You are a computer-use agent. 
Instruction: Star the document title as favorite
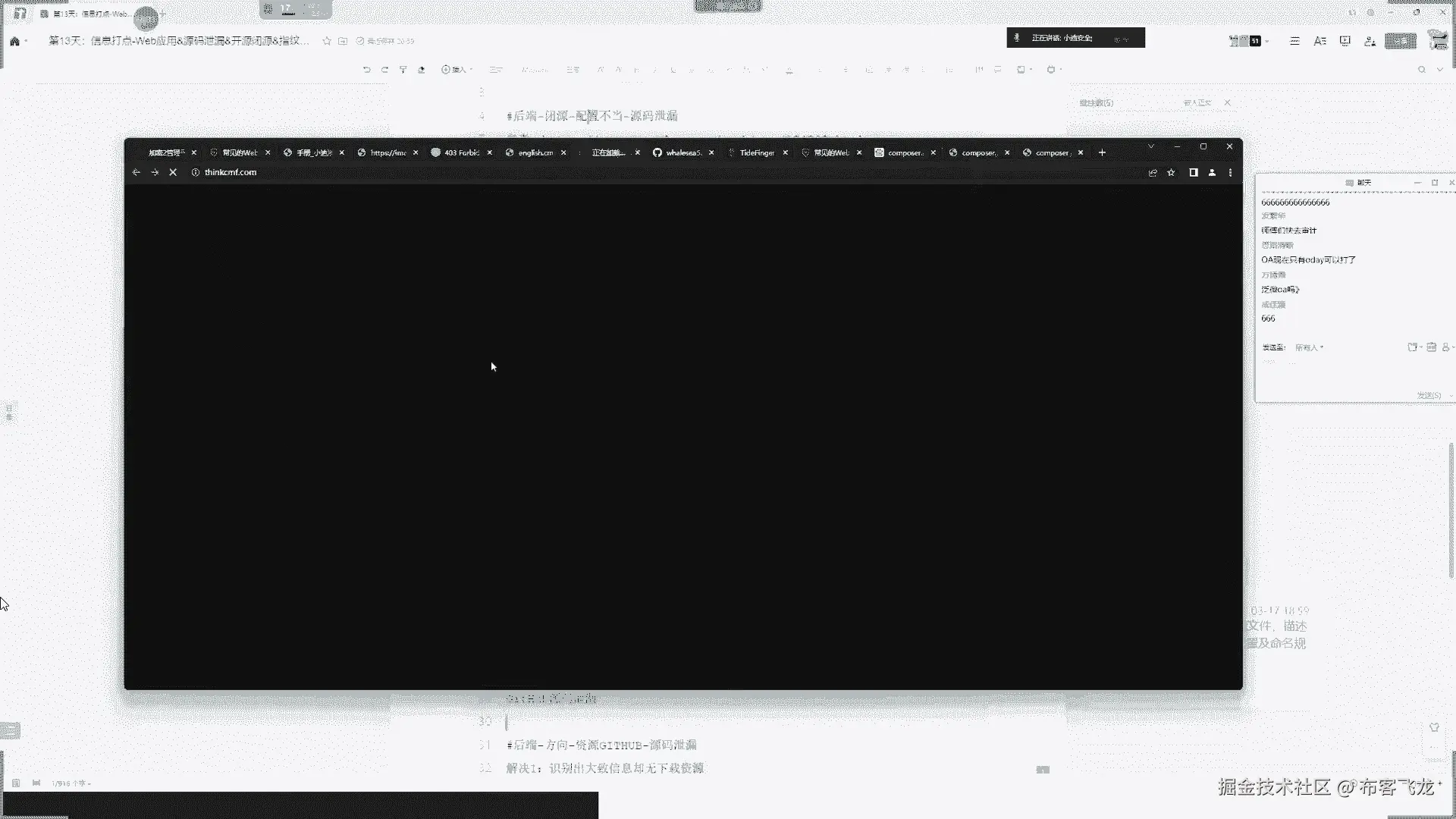[327, 41]
